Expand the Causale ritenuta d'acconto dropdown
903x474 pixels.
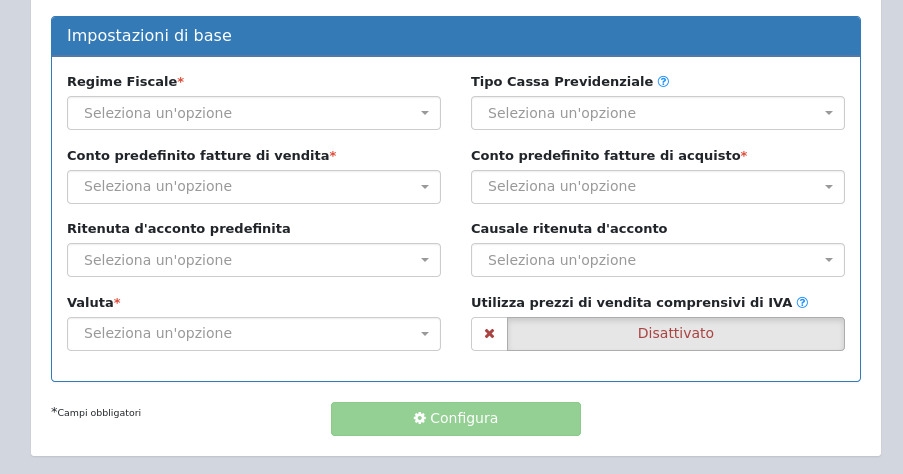(657, 260)
